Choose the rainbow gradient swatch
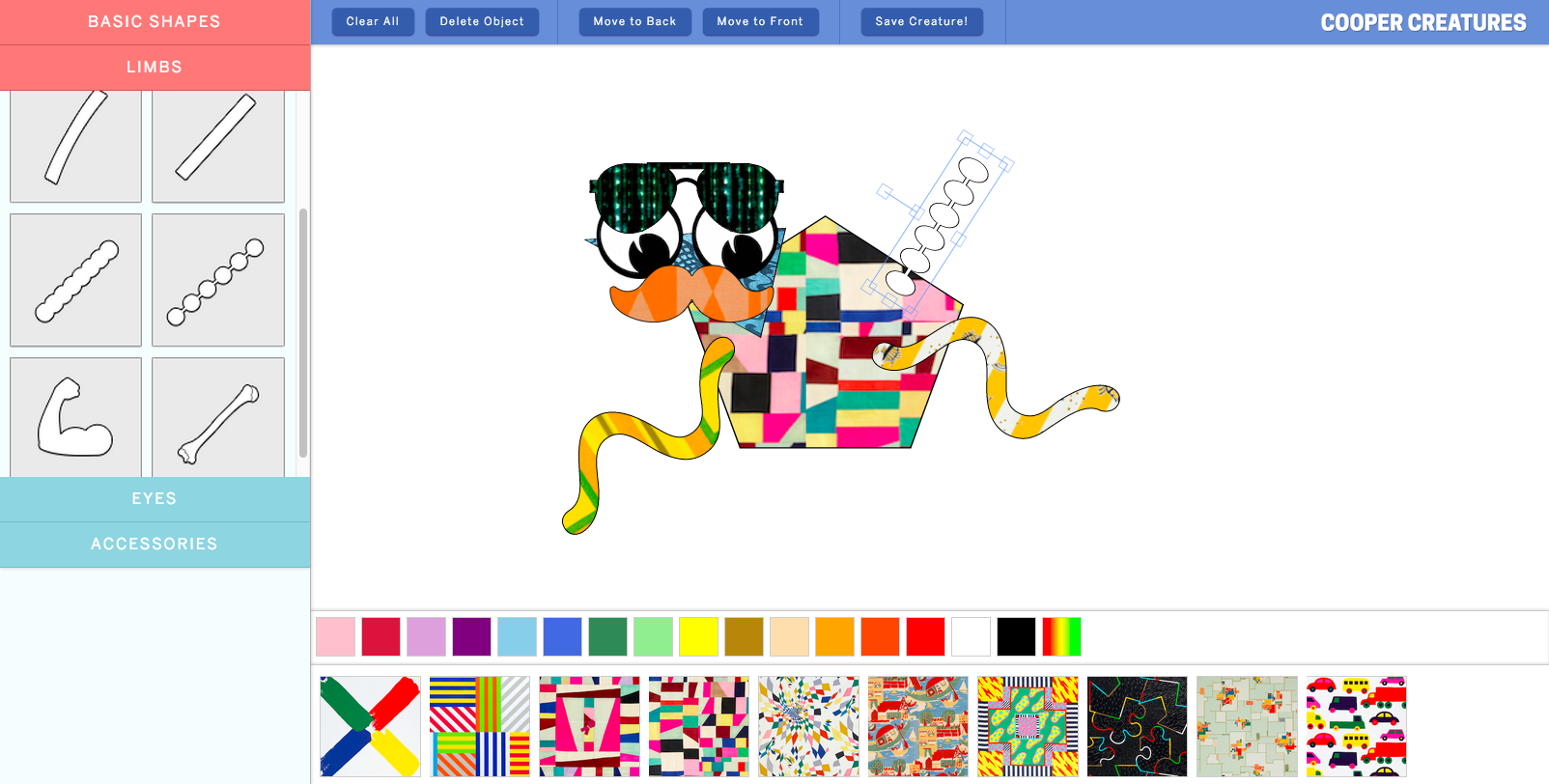 (1061, 637)
